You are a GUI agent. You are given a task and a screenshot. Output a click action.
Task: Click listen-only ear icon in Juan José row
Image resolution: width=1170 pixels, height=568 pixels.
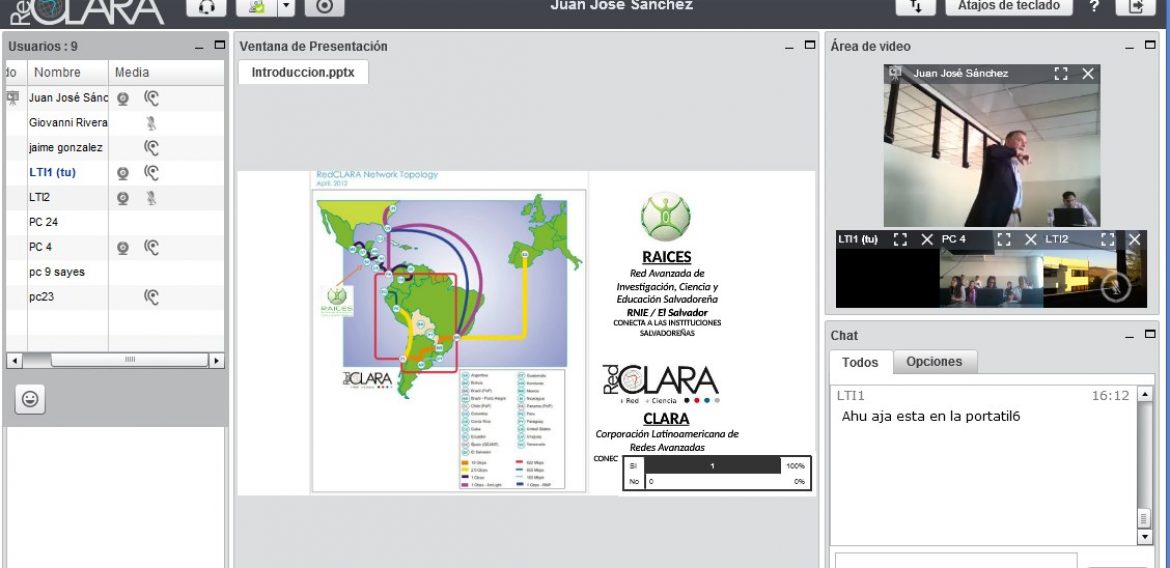point(151,98)
